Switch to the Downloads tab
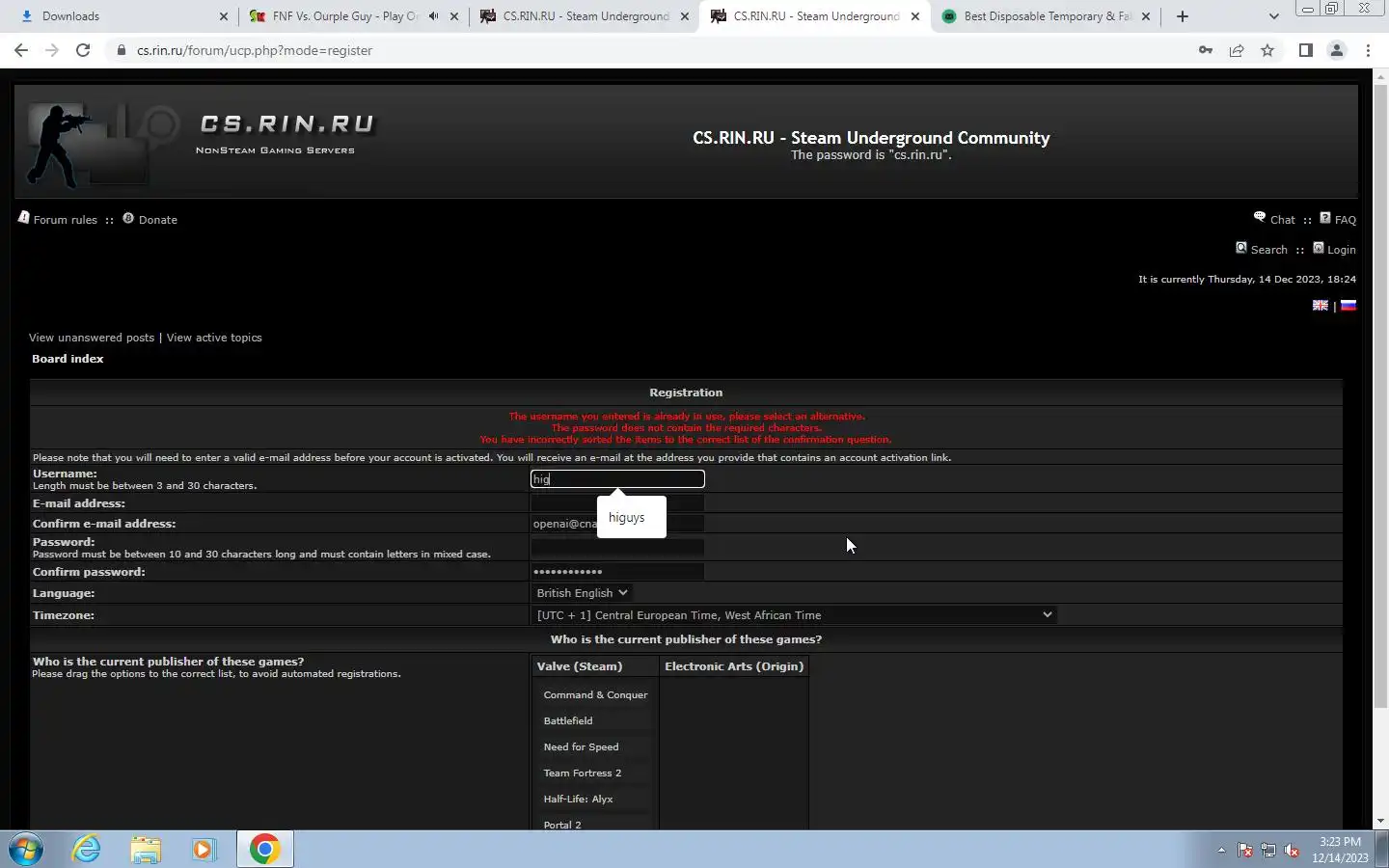The width and height of the screenshot is (1389, 868). (x=116, y=16)
